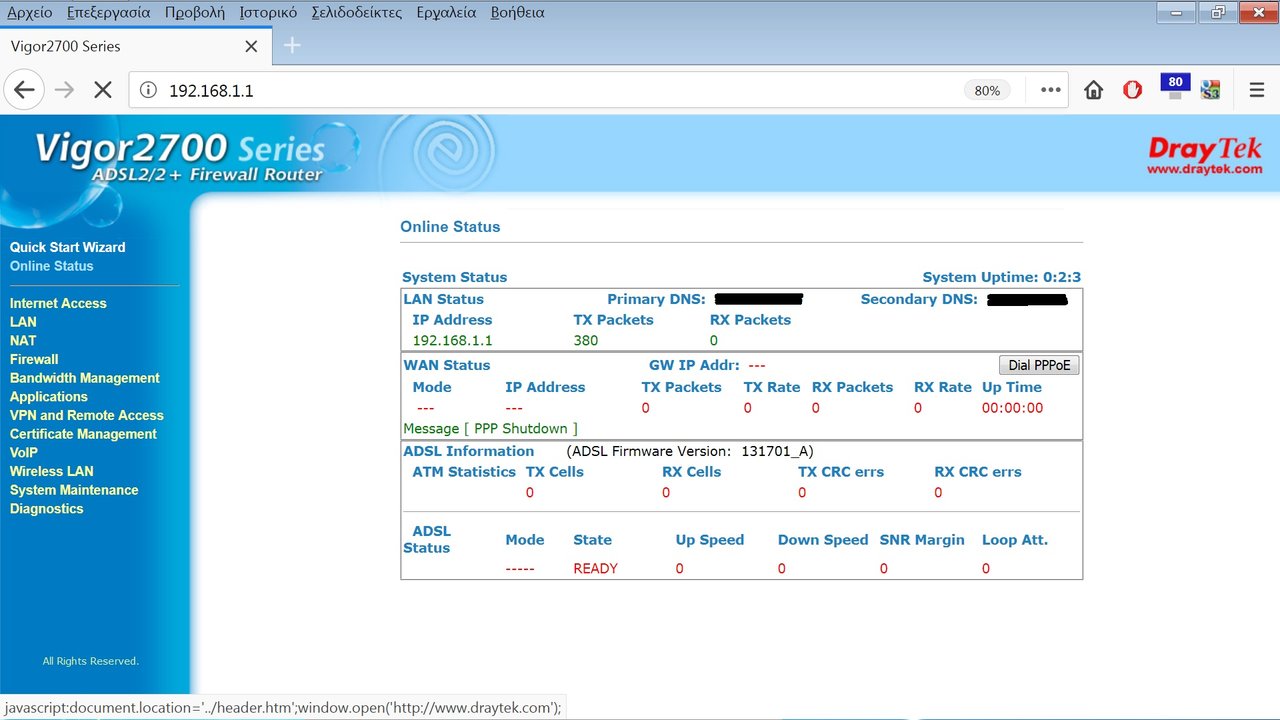Stop loading the page with the X button
This screenshot has height=720, width=1280.
click(102, 90)
